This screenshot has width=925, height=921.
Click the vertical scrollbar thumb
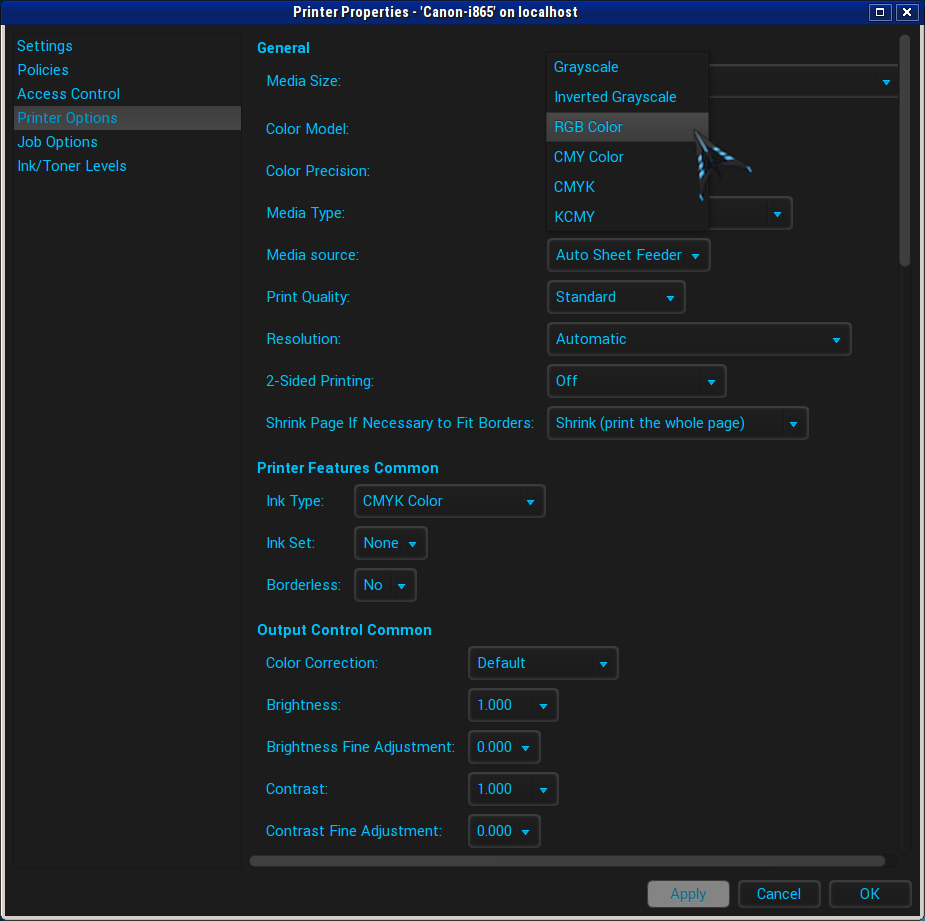click(x=904, y=150)
